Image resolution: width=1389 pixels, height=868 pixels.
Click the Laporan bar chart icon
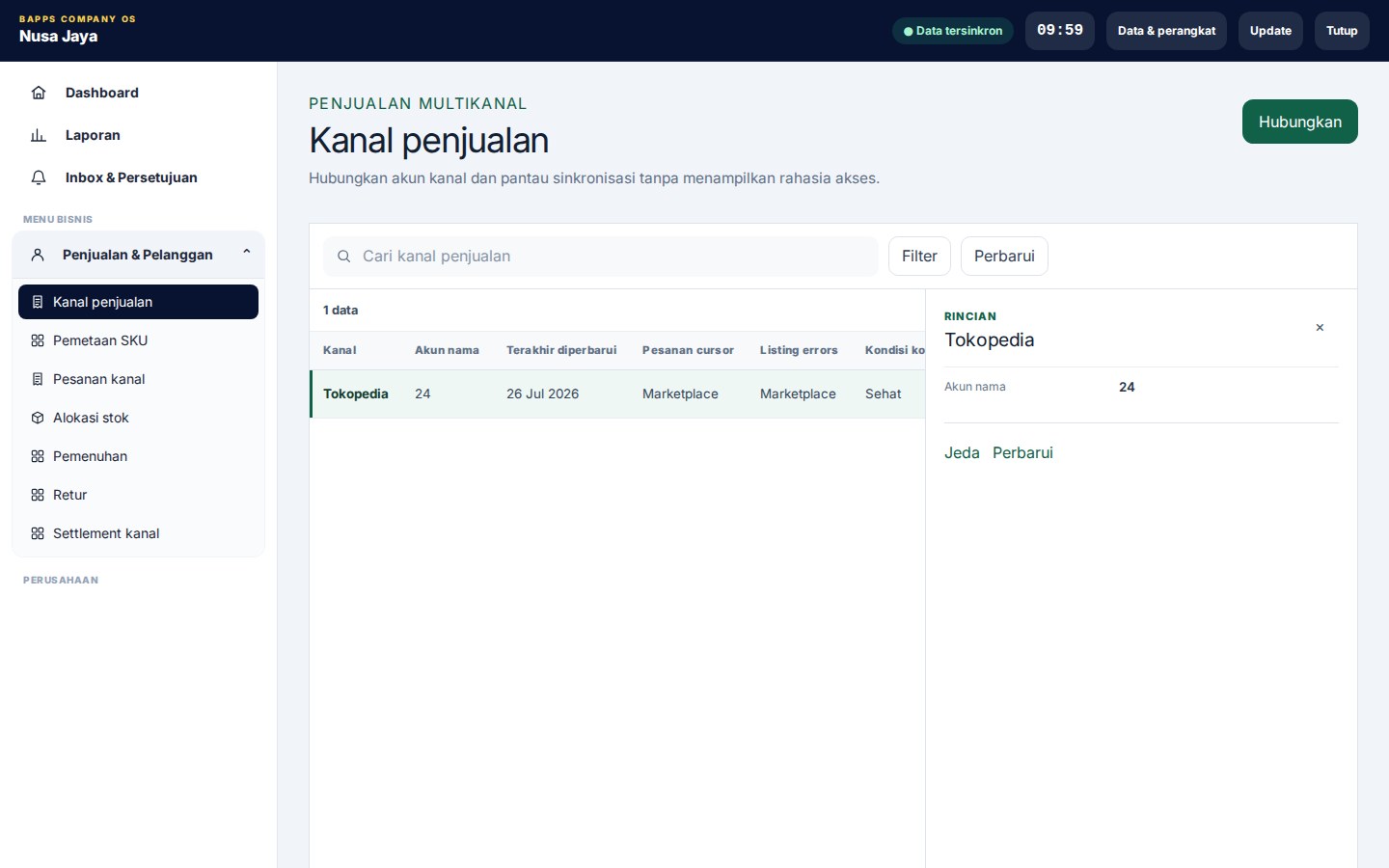(39, 135)
